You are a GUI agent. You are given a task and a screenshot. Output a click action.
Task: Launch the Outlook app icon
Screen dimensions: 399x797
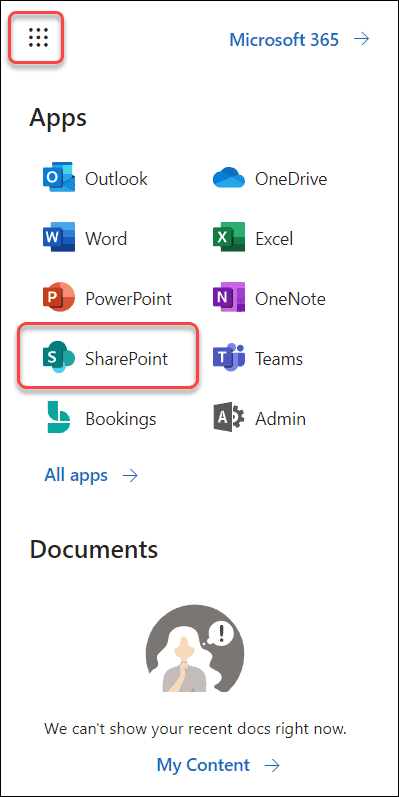coord(59,178)
